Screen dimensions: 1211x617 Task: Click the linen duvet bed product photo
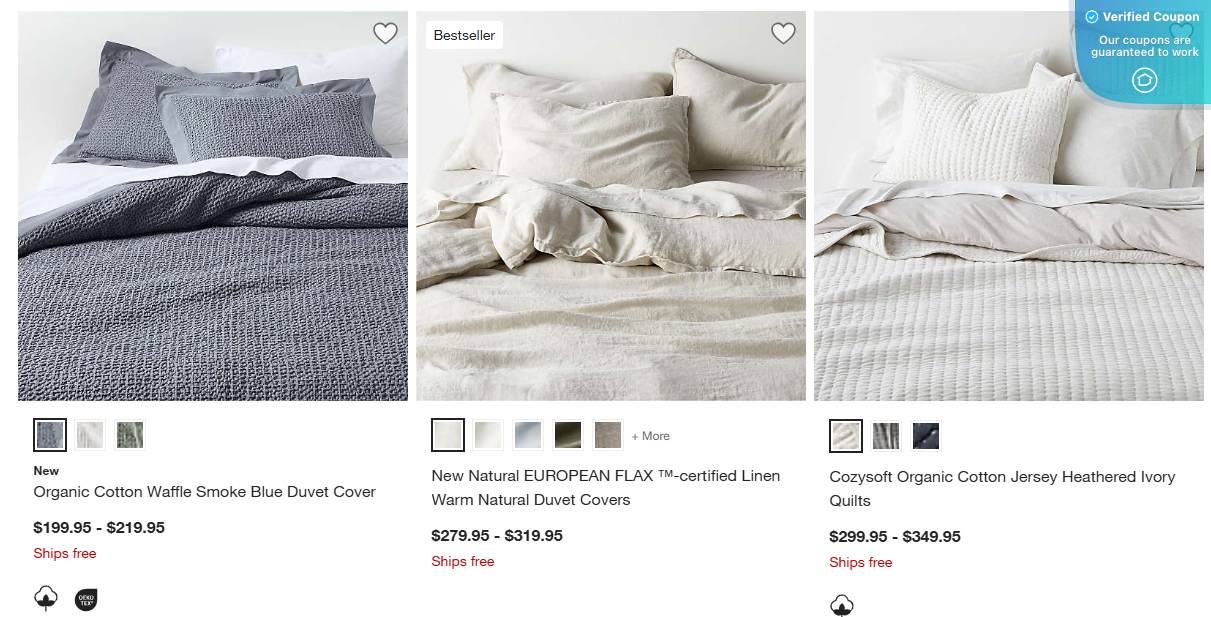coord(611,205)
